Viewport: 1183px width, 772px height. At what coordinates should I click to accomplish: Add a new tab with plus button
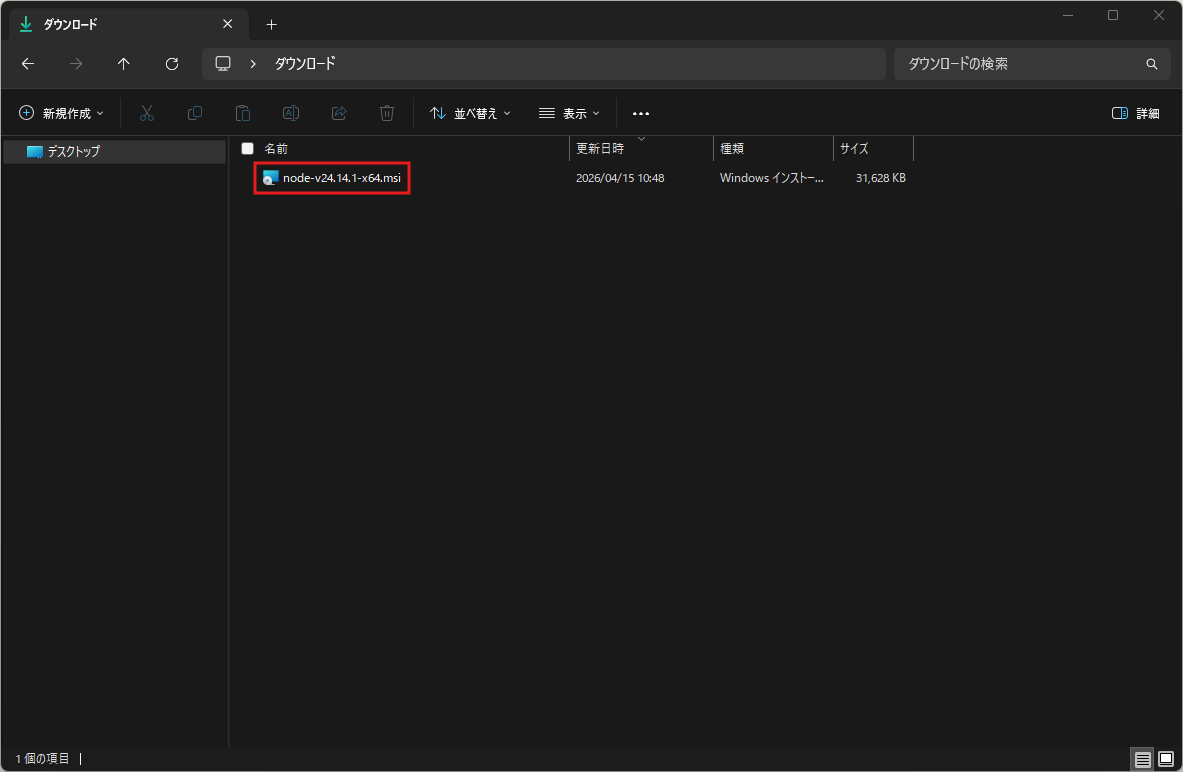tap(271, 24)
